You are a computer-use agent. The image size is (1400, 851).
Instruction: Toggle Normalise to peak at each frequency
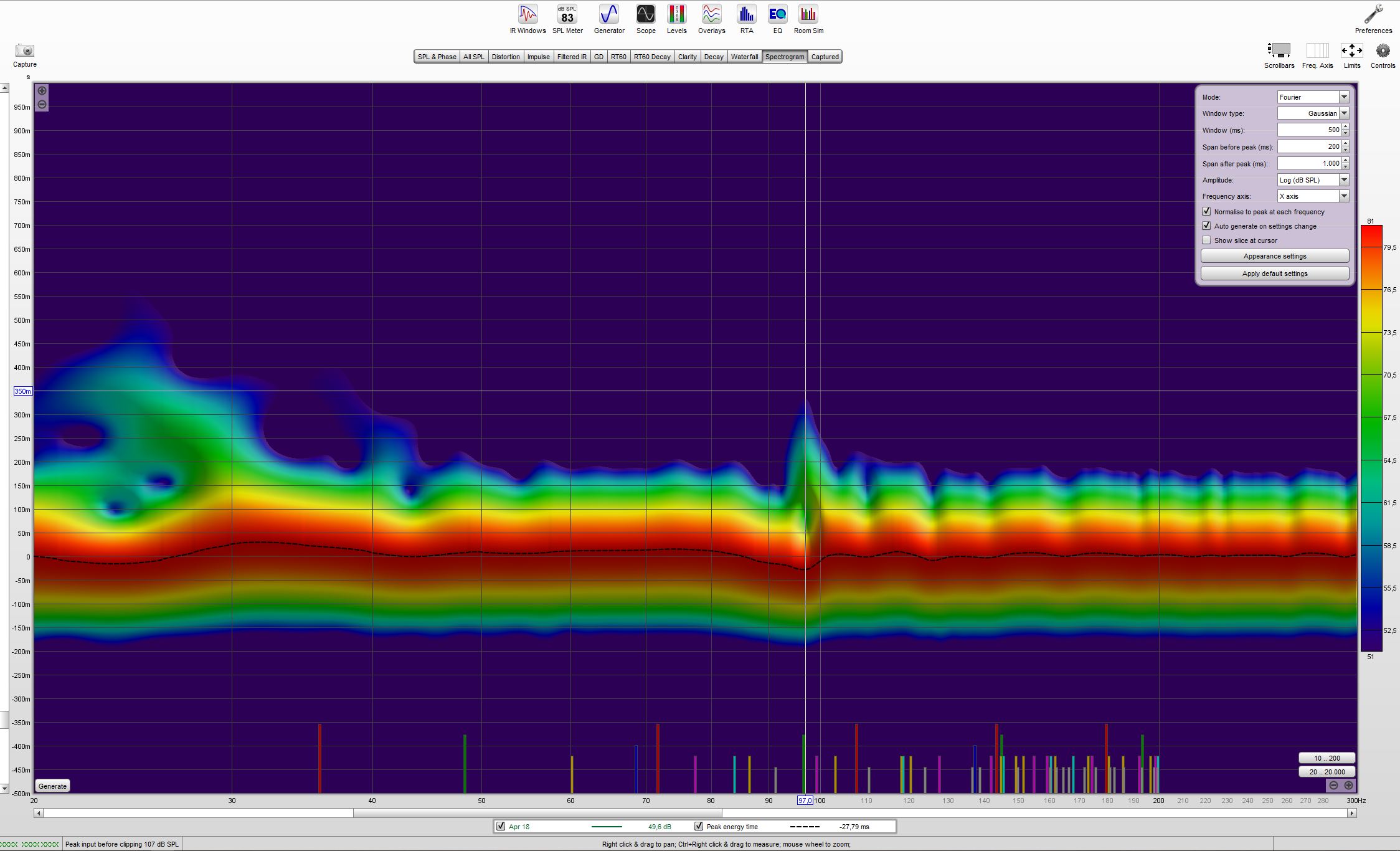(x=1207, y=212)
